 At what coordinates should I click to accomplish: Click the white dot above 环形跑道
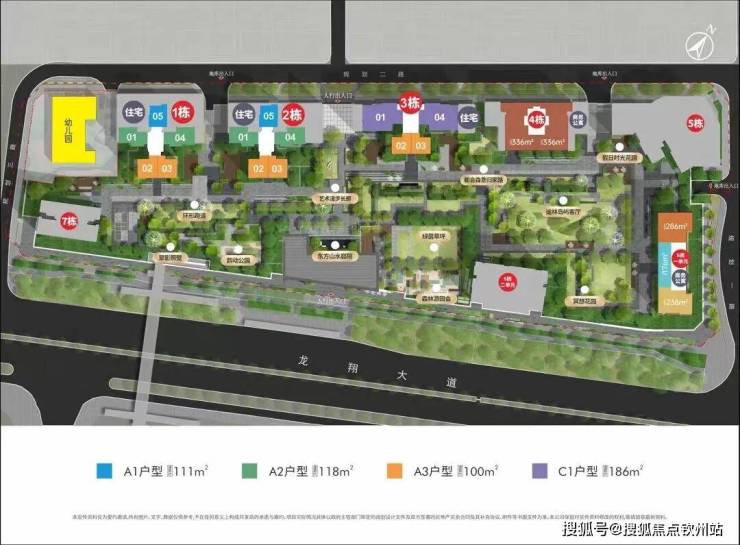pyautogui.click(x=195, y=205)
